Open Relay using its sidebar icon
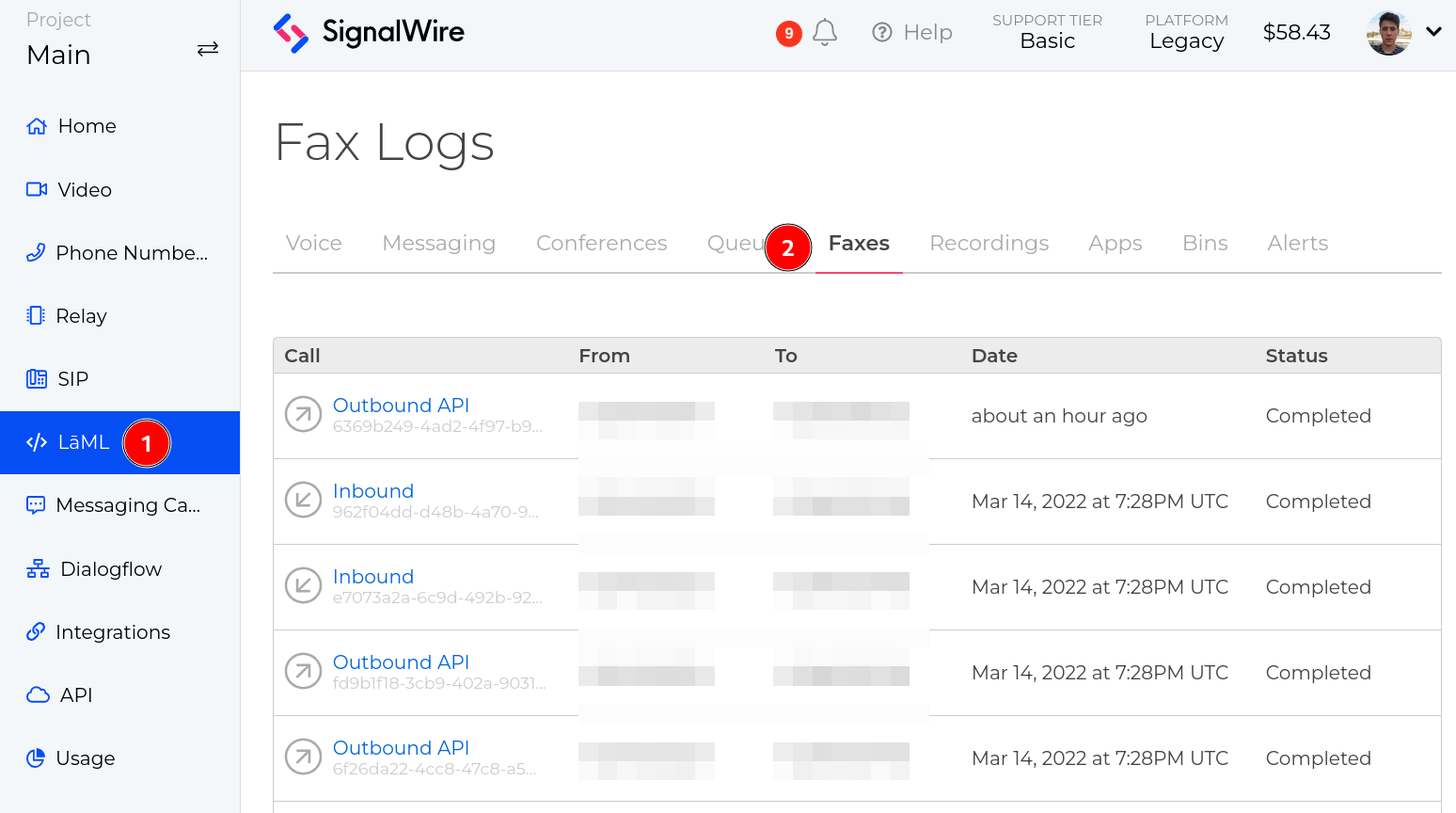 pyautogui.click(x=36, y=315)
